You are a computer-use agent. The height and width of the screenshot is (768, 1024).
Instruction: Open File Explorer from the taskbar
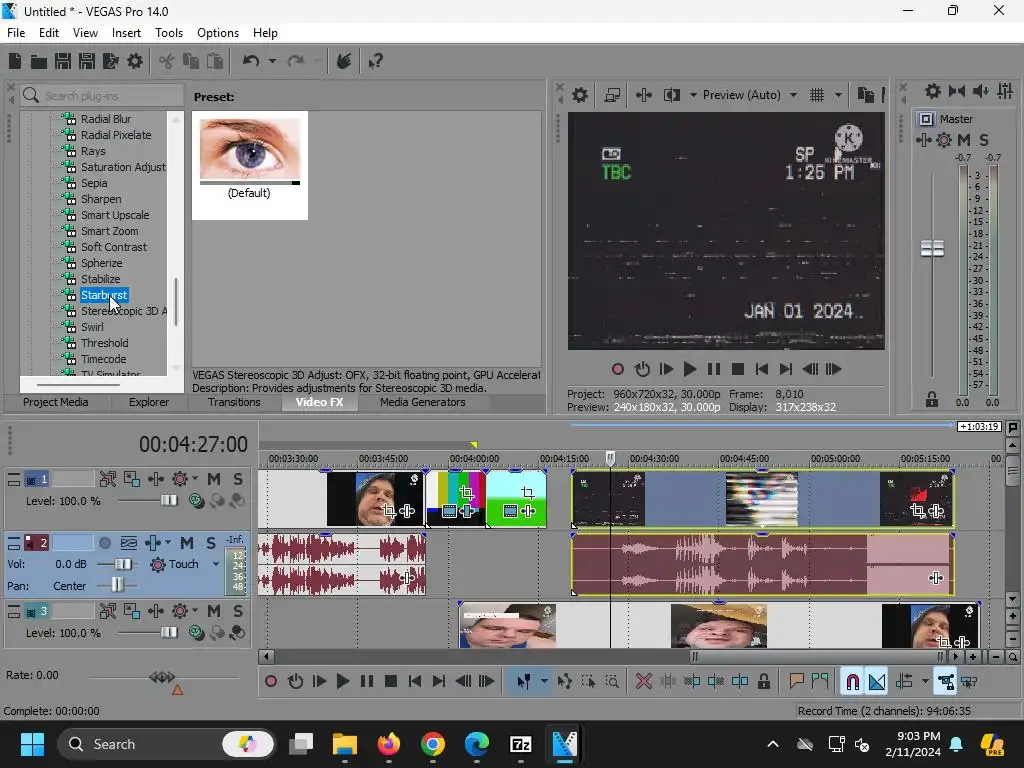tap(344, 744)
